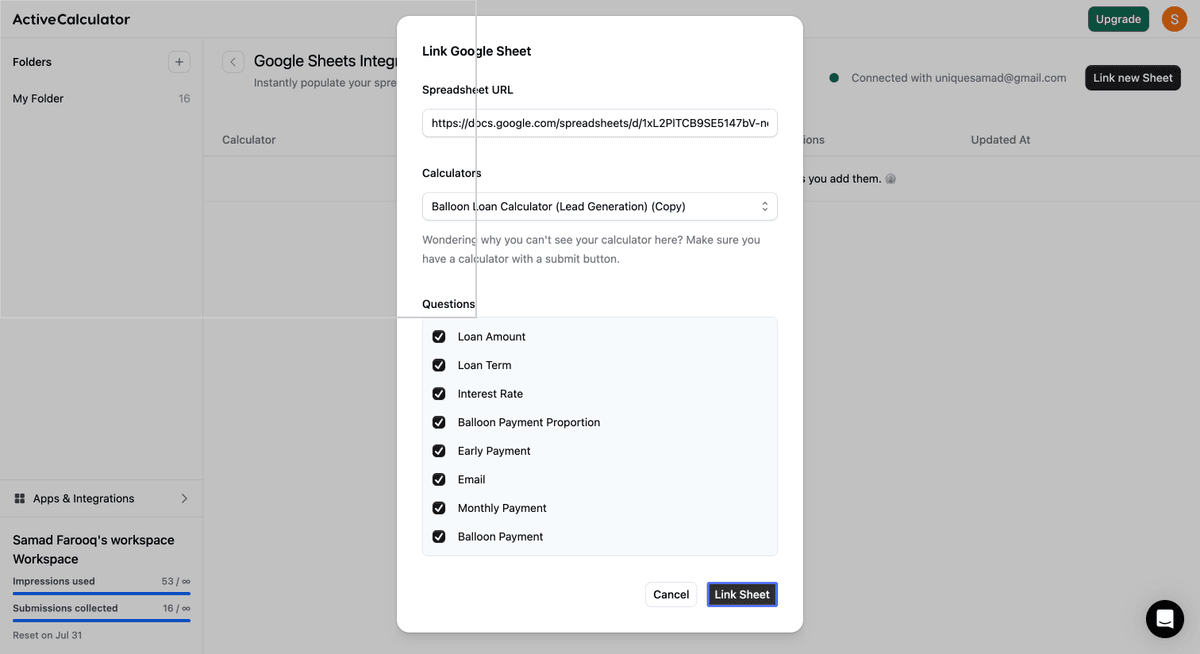
Task: Uncheck the Balloon Payment checkbox
Action: [438, 537]
